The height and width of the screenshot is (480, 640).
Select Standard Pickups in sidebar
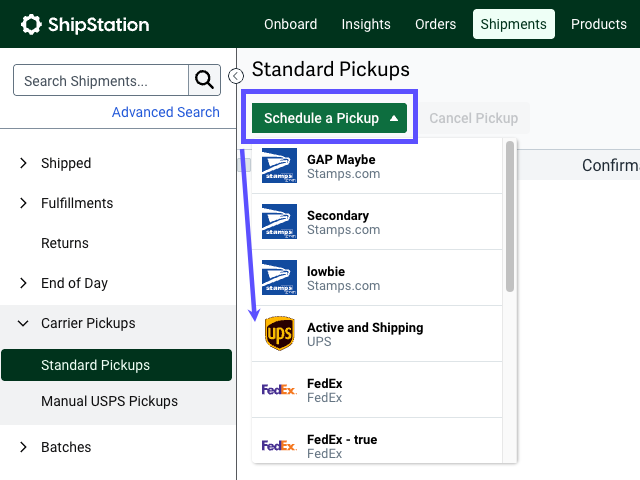pos(117,365)
